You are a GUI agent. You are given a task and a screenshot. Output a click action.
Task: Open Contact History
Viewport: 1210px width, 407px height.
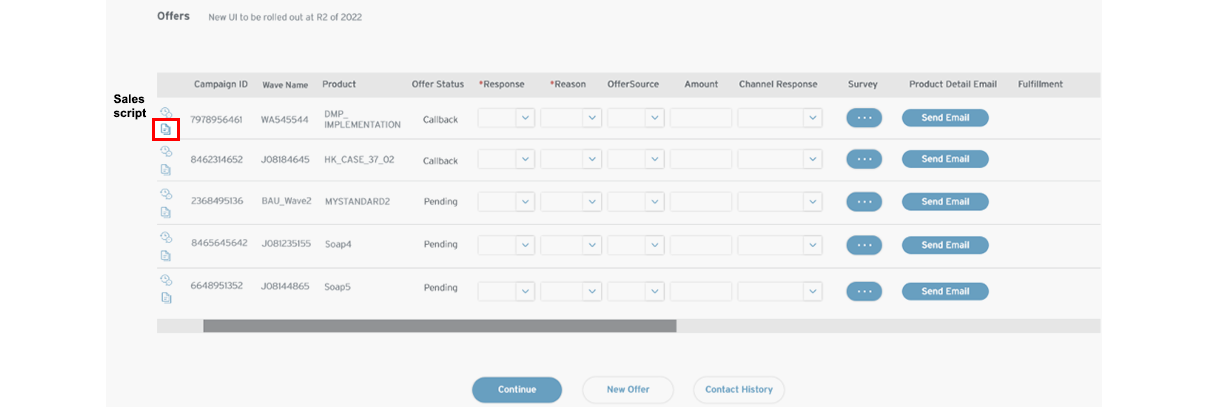(738, 390)
